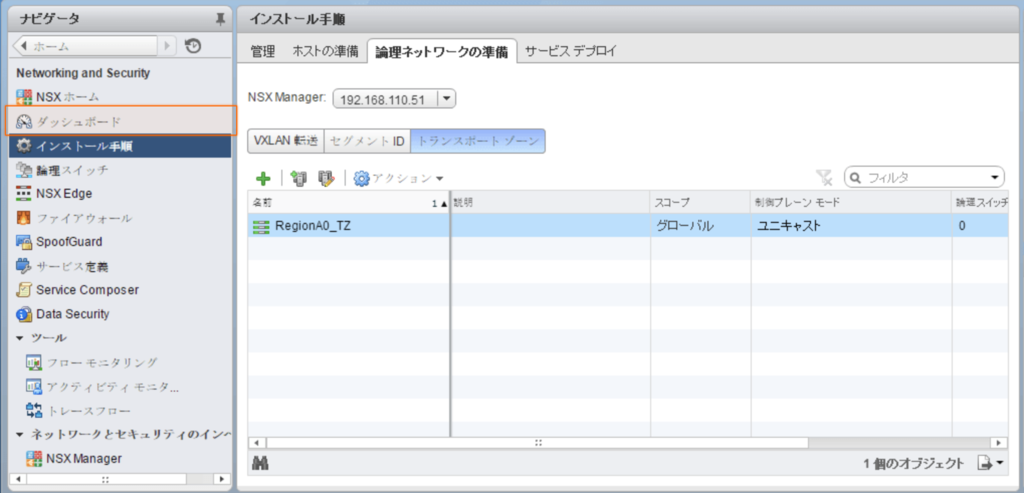Screen dimensions: 1024x493
Task: Open NSX Manager IP address dropdown
Action: (x=447, y=99)
